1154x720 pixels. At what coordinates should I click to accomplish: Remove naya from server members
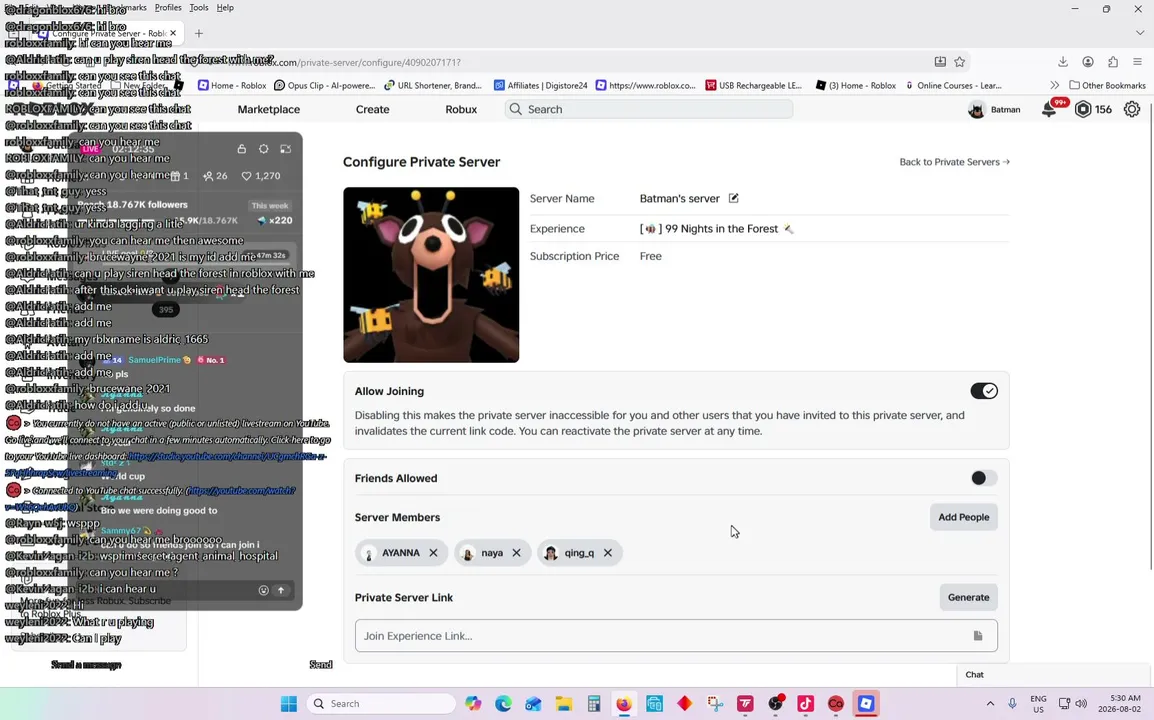pos(517,552)
